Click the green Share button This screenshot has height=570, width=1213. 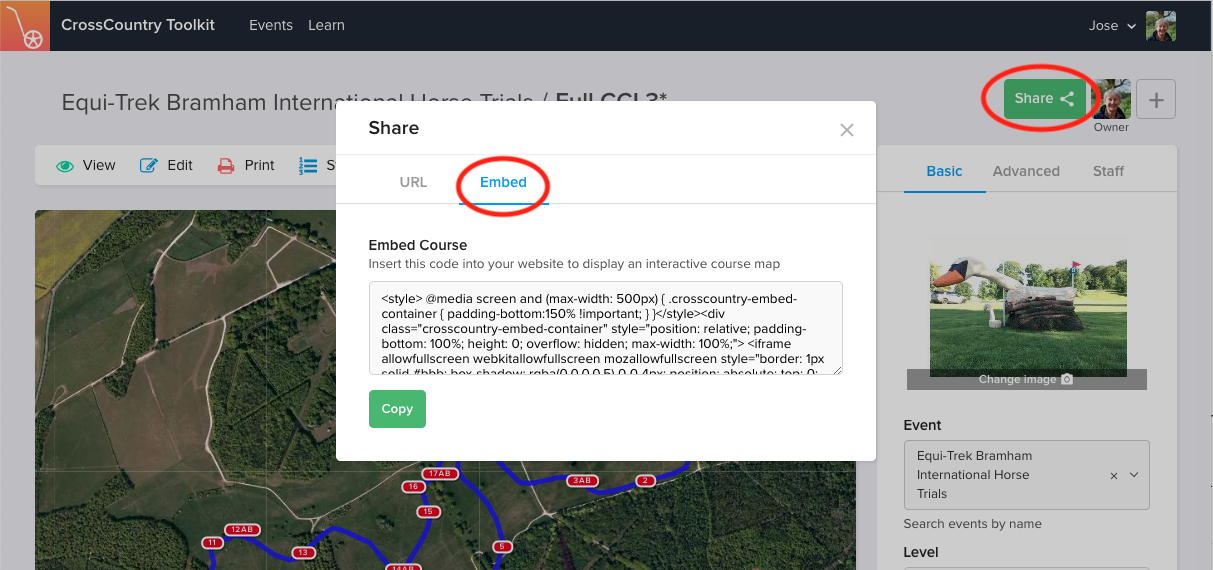(x=1044, y=98)
